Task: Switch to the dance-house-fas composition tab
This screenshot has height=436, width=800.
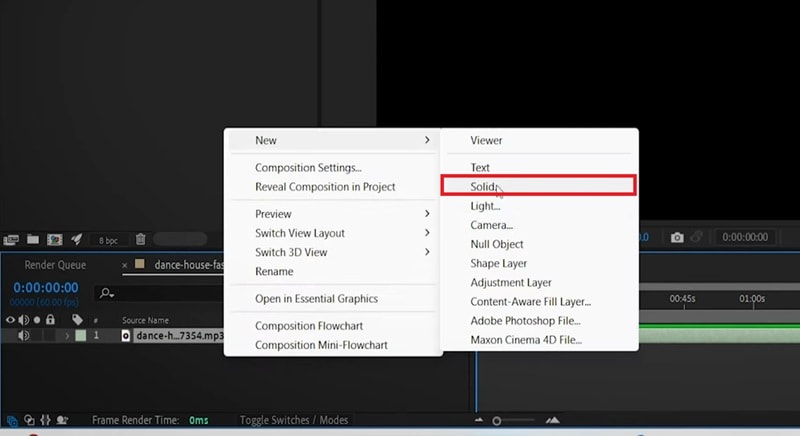Action: [x=188, y=265]
